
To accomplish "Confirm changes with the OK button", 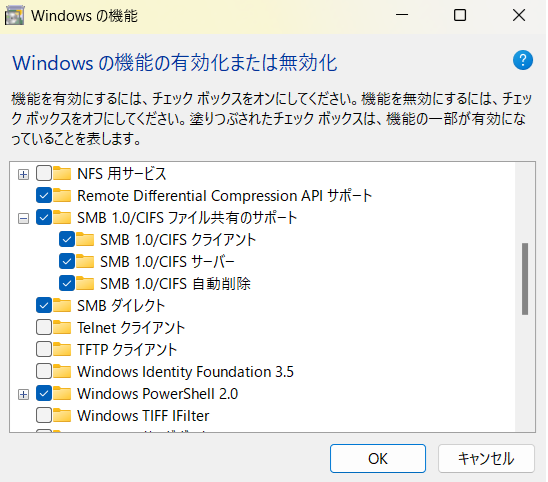I will [x=378, y=459].
